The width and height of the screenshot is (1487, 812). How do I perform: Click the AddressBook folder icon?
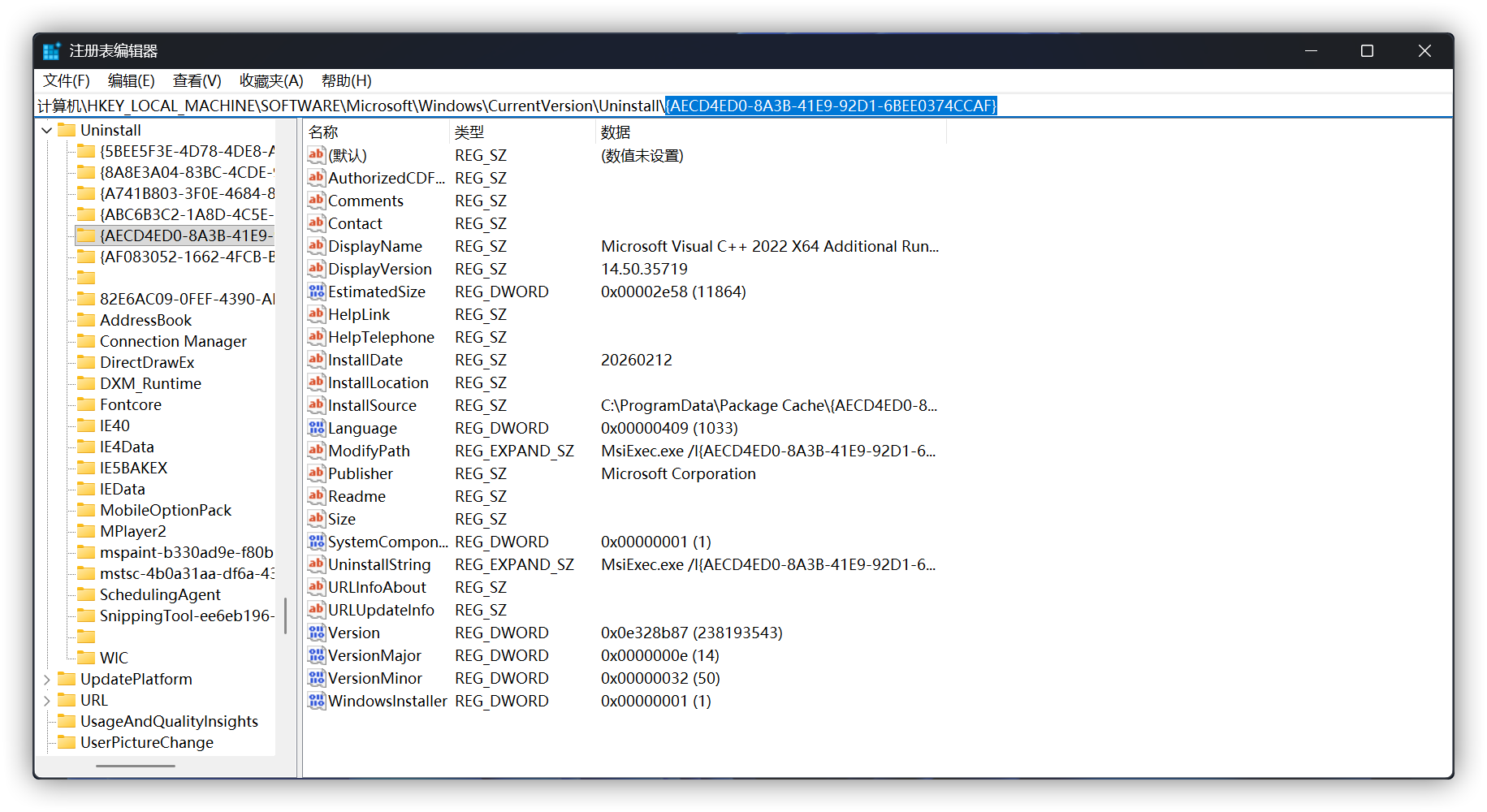coord(86,320)
